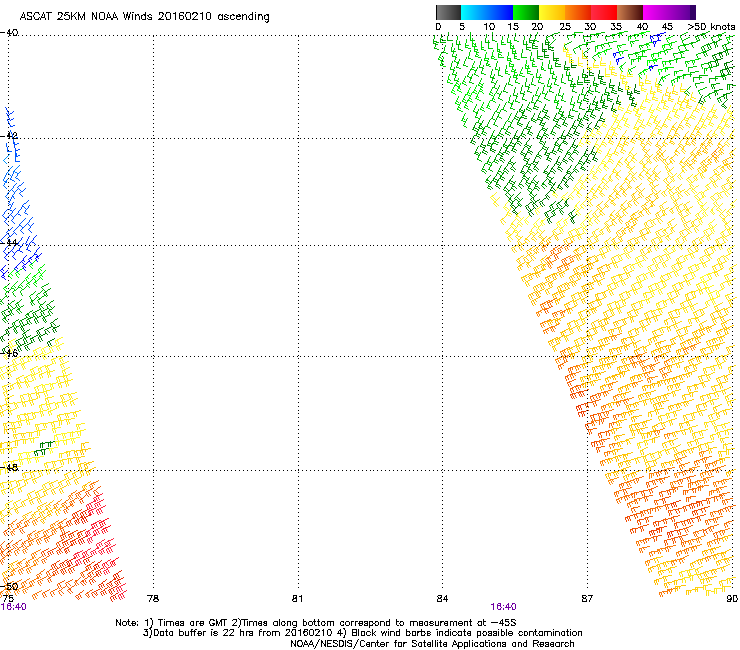Click the '75' longitude axis label

(x=8, y=599)
